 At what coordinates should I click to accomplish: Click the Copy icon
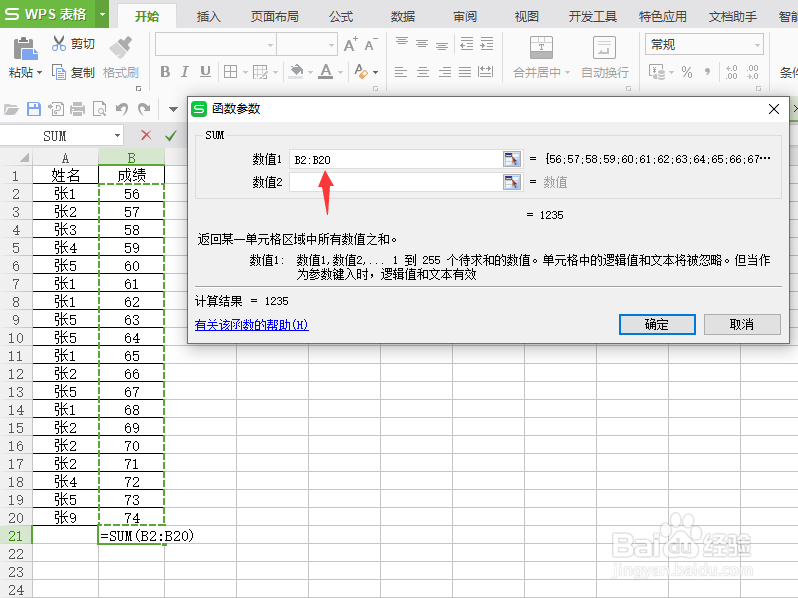tap(59, 72)
